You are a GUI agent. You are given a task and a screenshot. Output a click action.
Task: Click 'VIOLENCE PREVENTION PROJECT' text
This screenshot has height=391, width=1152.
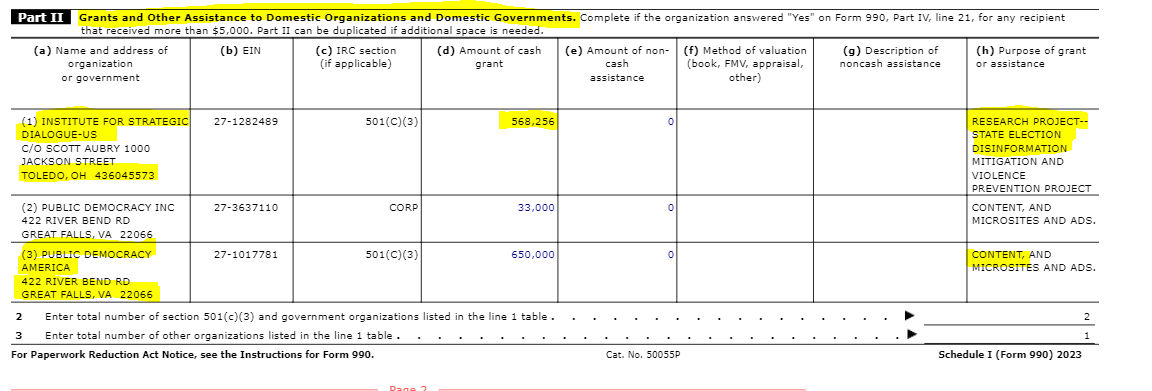tap(1032, 182)
